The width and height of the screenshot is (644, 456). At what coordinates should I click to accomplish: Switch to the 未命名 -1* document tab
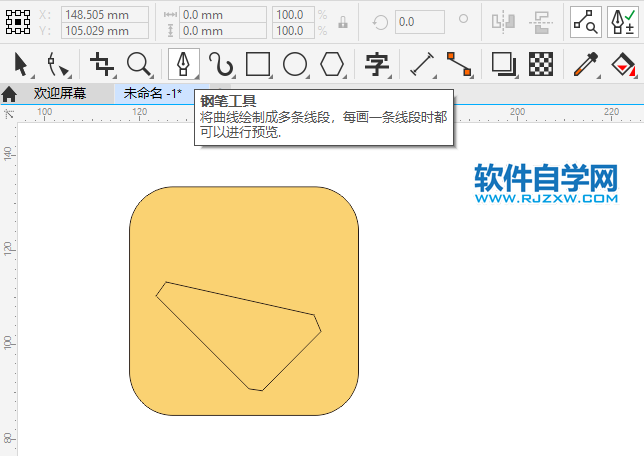(x=152, y=94)
